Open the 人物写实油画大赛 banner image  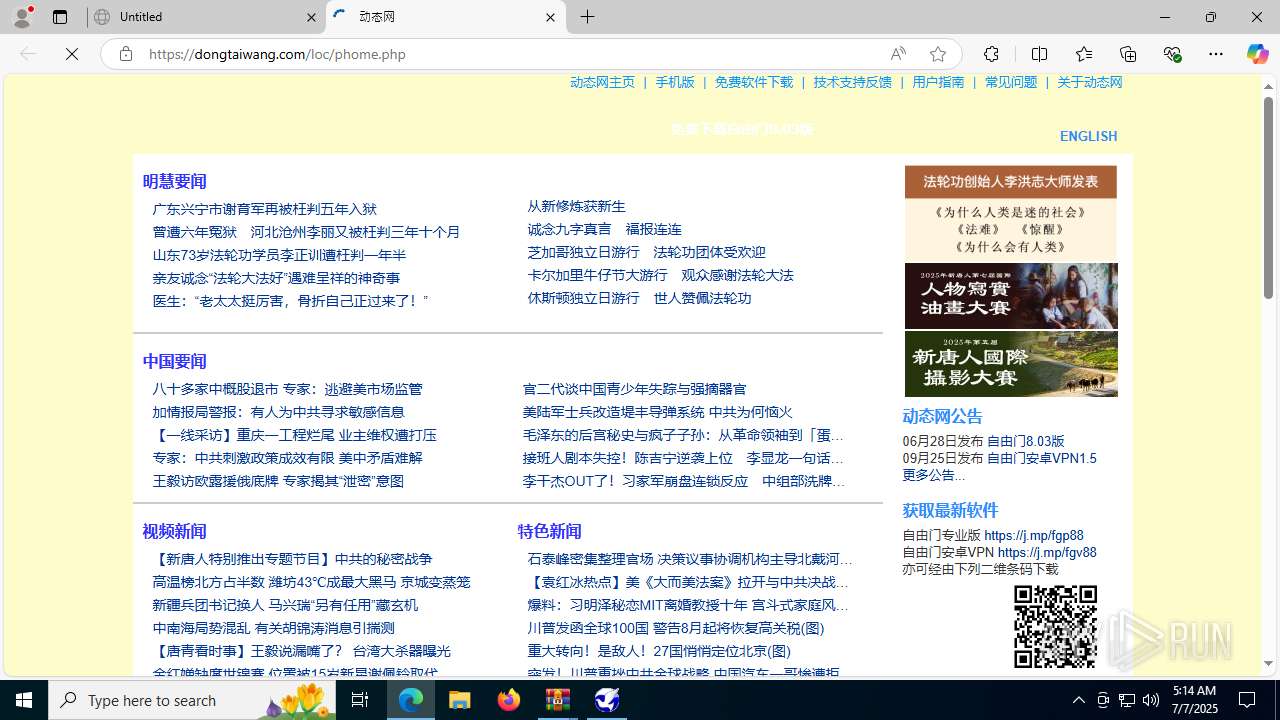click(x=1011, y=296)
